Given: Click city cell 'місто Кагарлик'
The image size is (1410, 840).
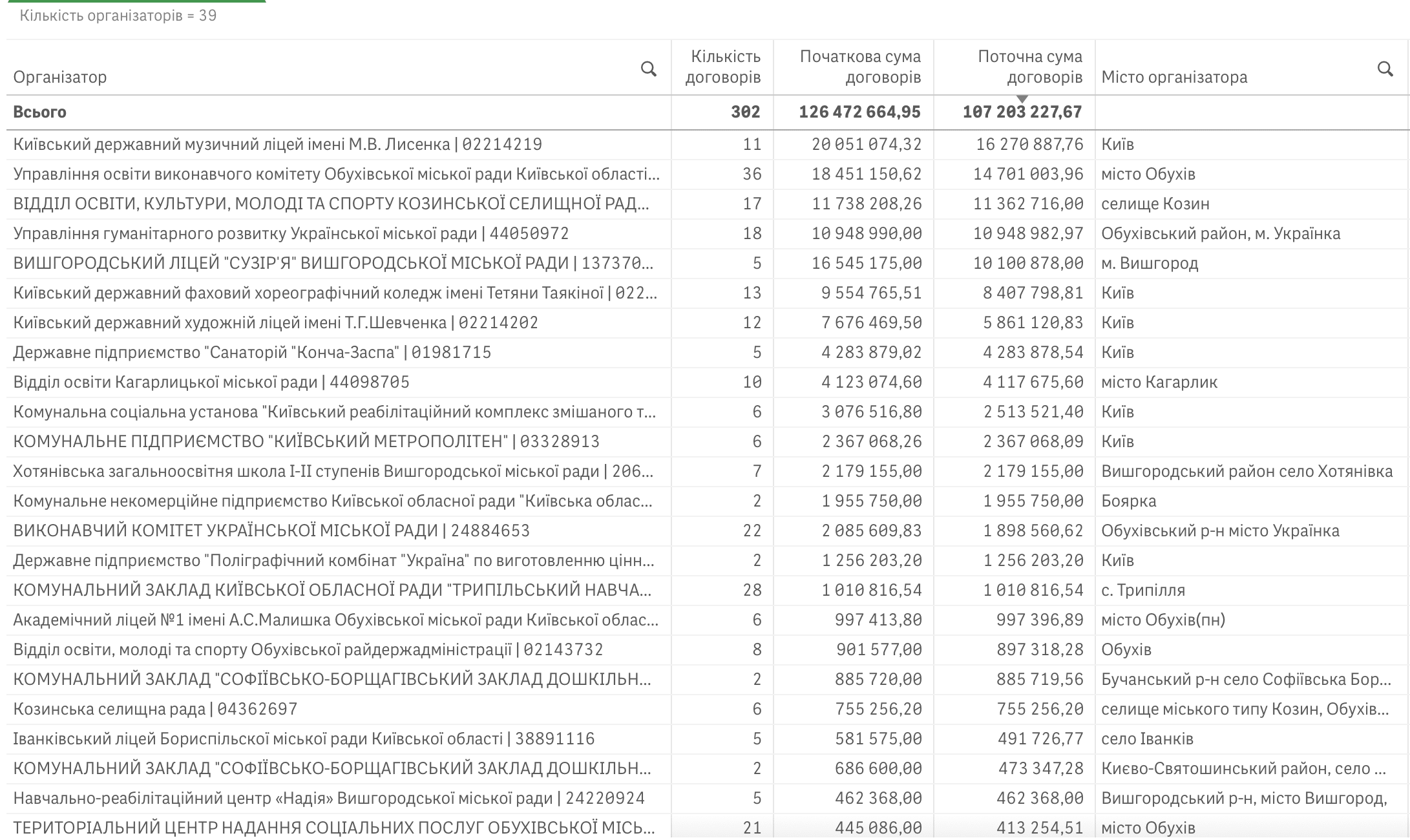Looking at the screenshot, I should [x=1159, y=382].
